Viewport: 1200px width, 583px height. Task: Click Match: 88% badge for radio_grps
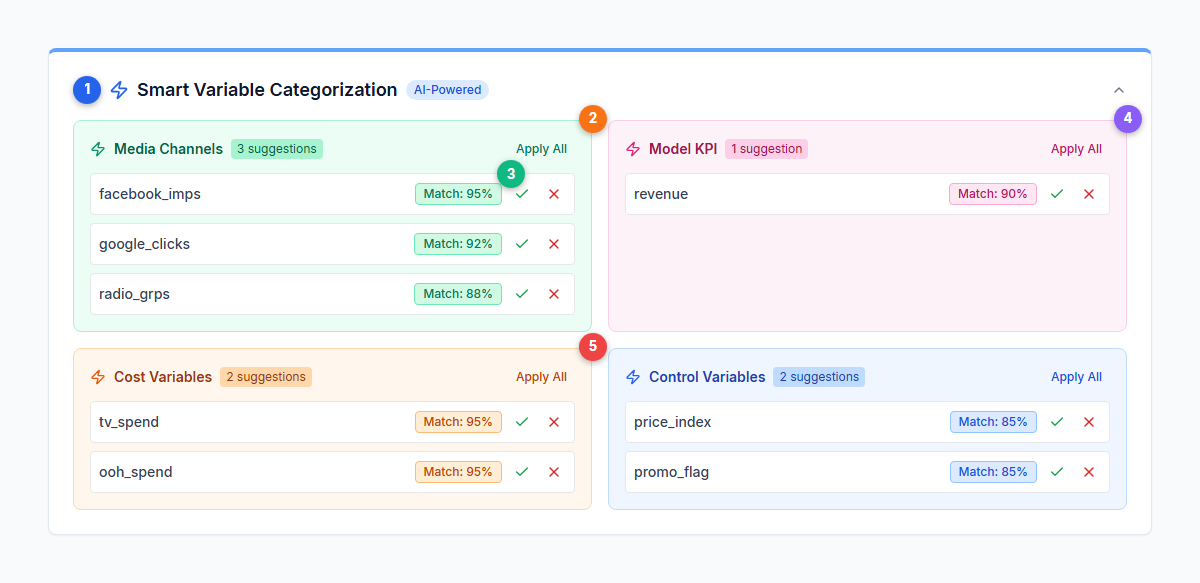458,294
